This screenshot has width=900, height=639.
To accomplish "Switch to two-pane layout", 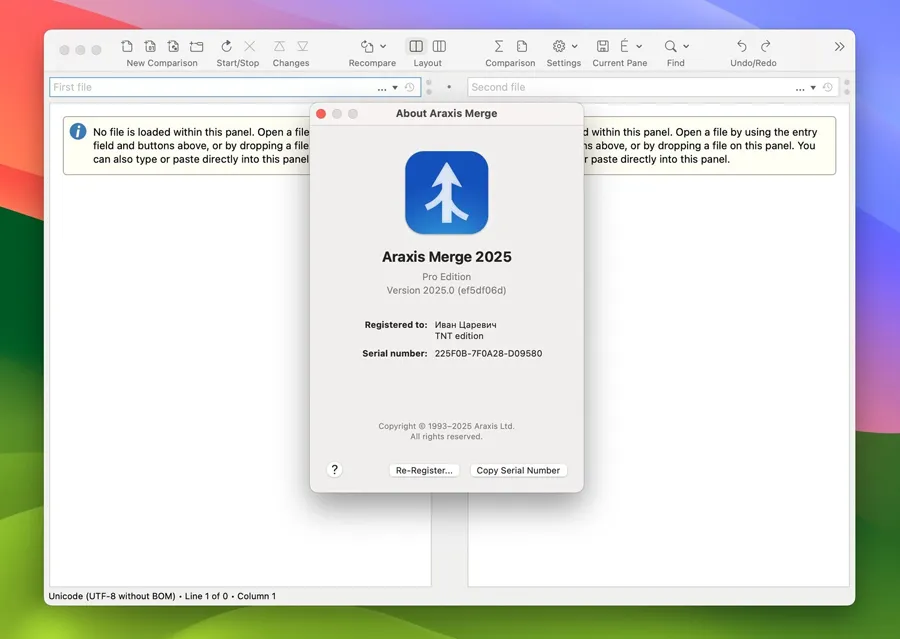I will [x=416, y=47].
